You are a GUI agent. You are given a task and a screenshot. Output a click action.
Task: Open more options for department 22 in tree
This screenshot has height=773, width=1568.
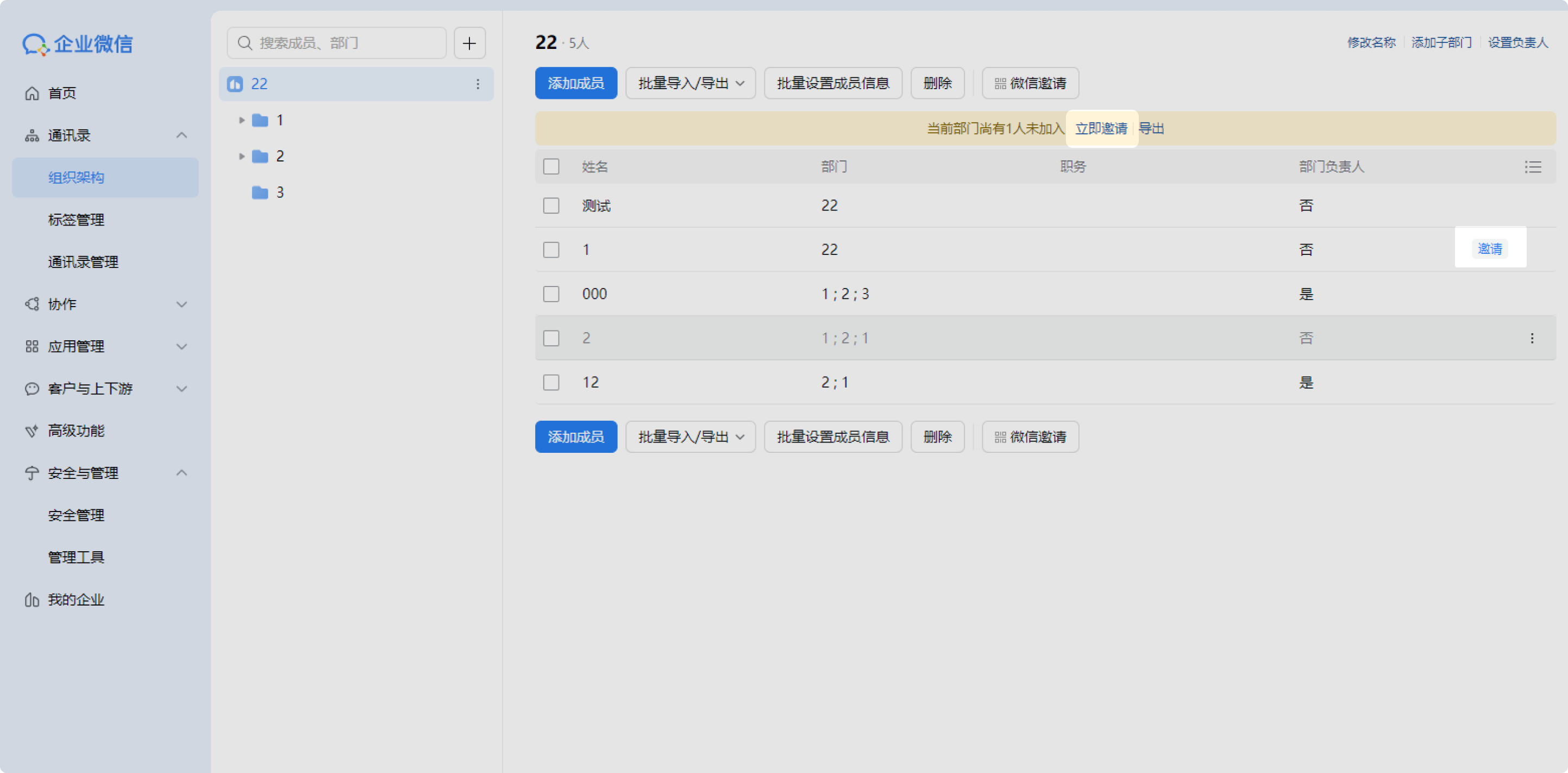(x=478, y=84)
